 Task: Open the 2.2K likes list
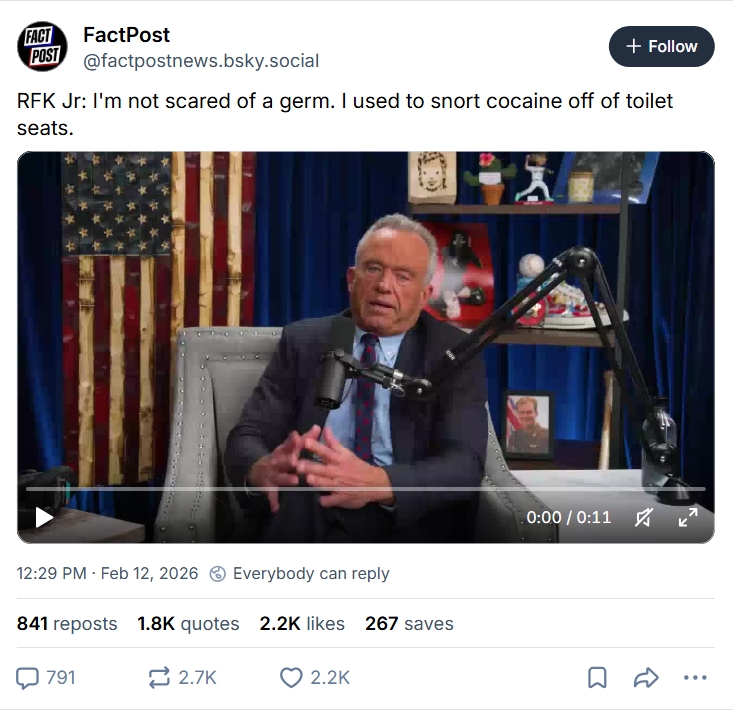(x=302, y=623)
